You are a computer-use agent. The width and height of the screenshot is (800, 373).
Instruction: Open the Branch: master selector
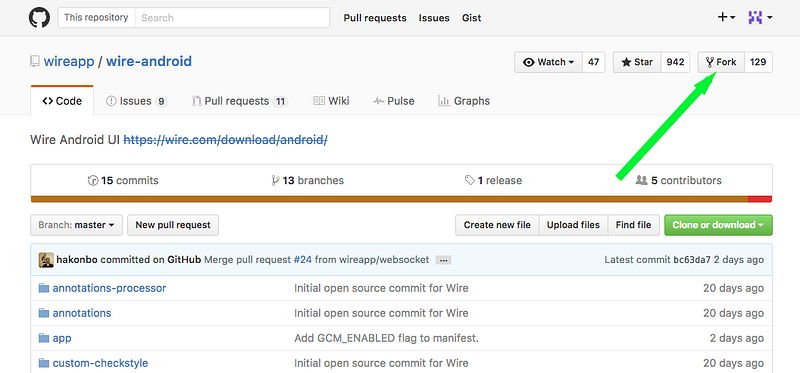77,225
